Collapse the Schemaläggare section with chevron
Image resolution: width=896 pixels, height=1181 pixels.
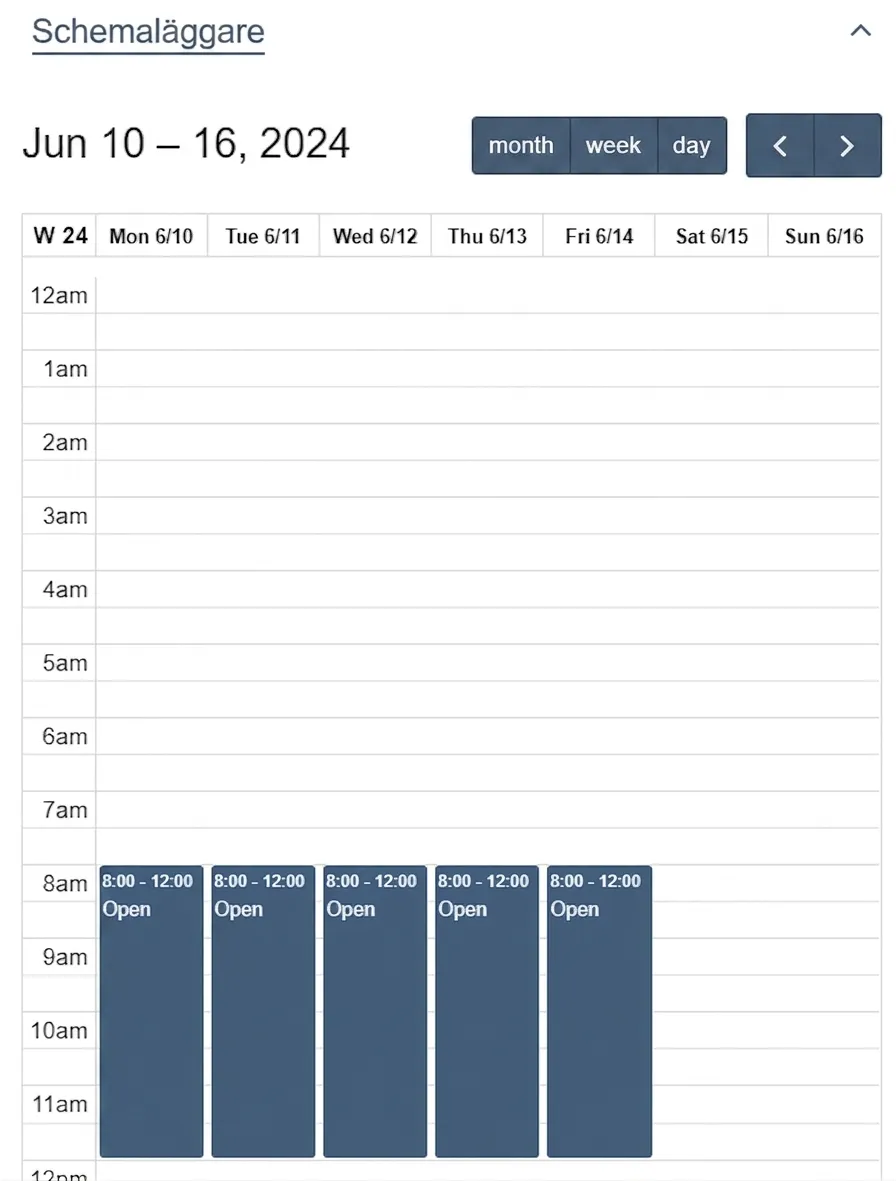[860, 31]
